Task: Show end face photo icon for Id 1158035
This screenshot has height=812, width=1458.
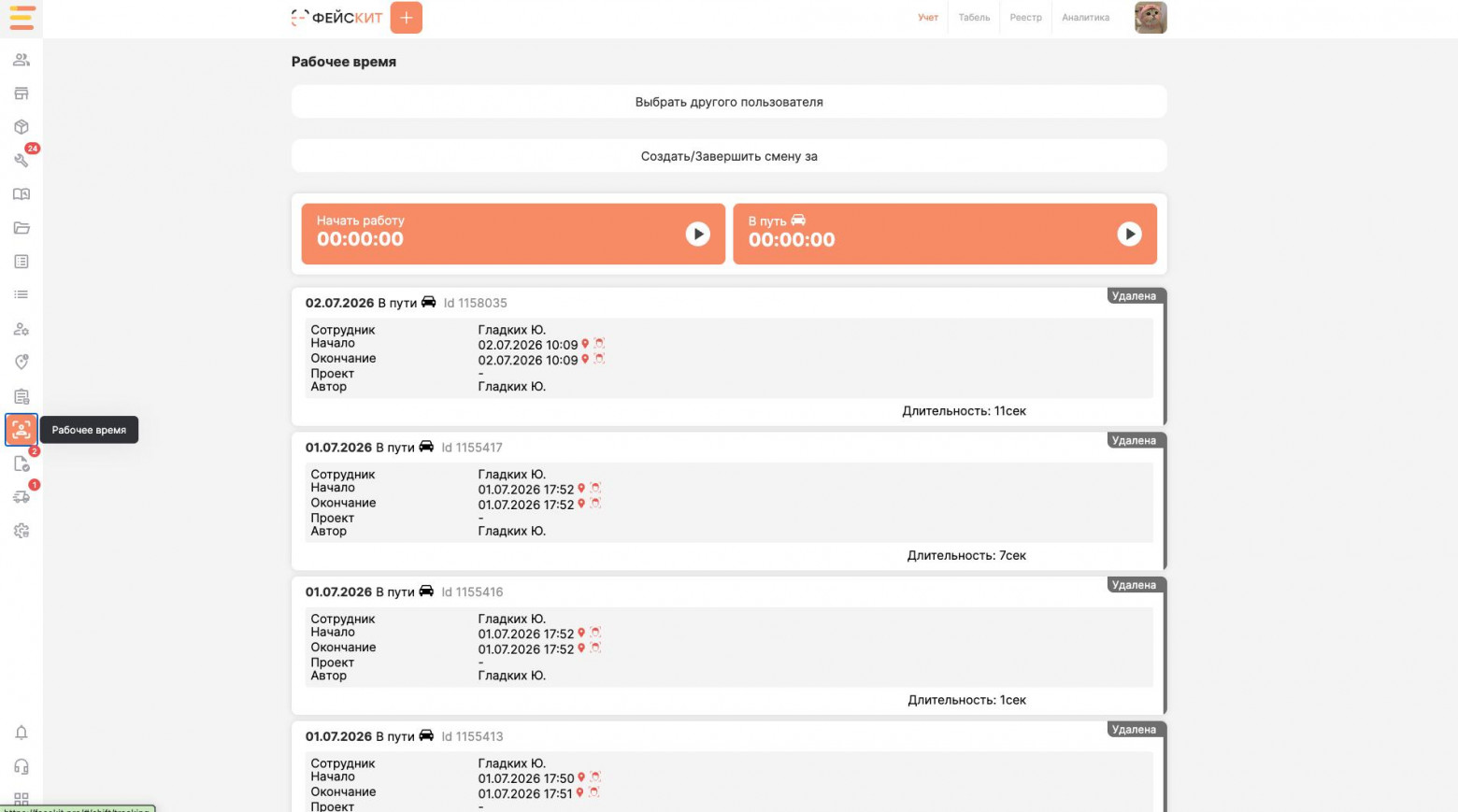Action: pos(599,359)
